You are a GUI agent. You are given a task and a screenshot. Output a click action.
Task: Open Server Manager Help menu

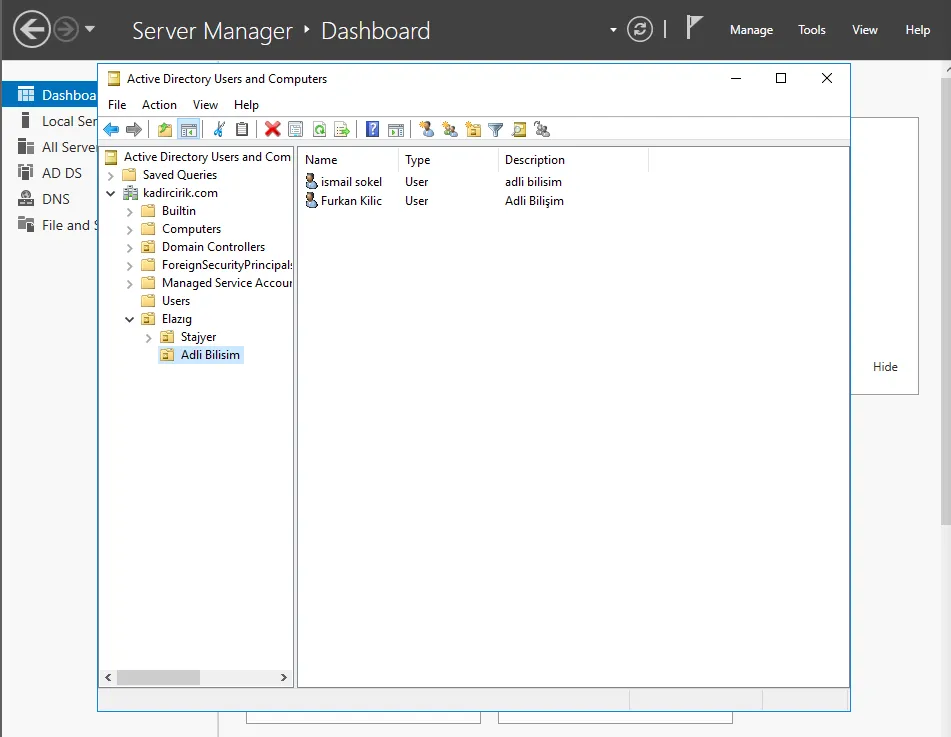click(x=918, y=30)
